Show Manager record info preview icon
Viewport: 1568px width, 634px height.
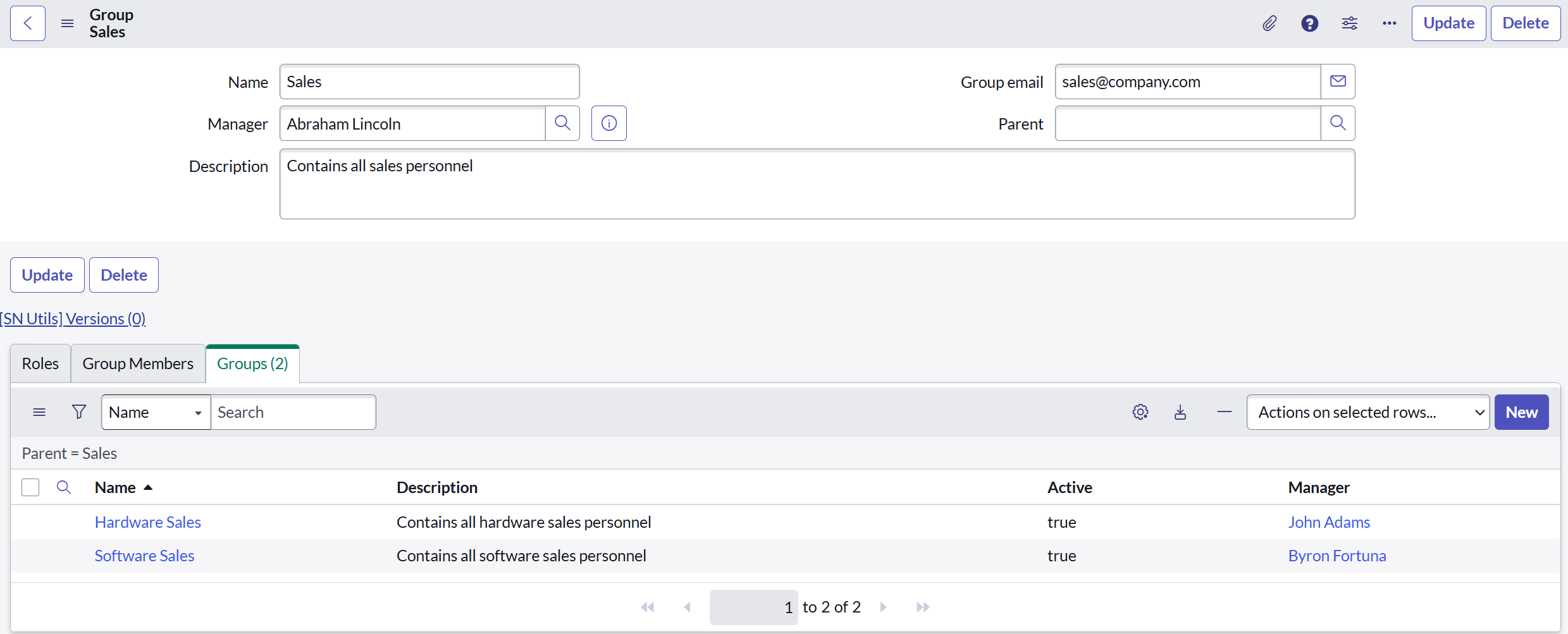coord(608,123)
